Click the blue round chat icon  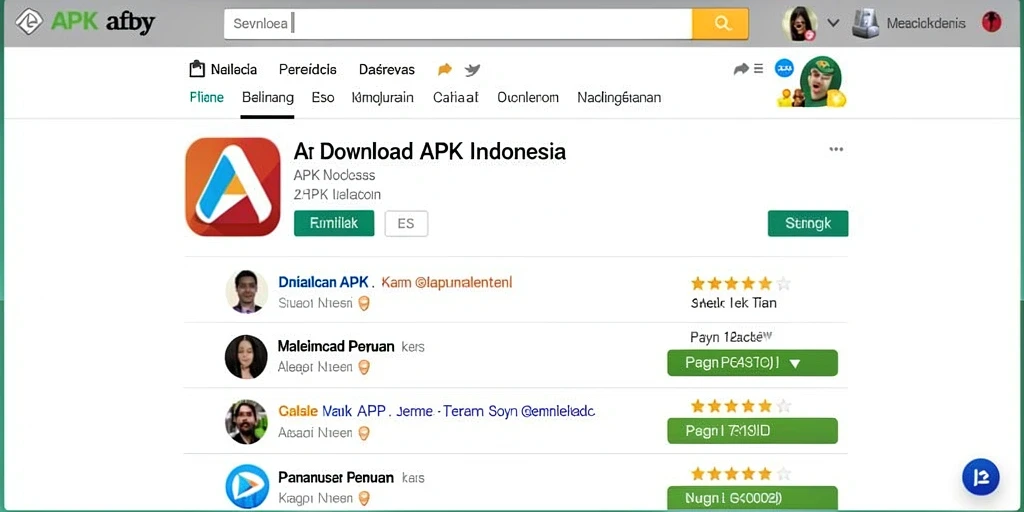(x=784, y=68)
